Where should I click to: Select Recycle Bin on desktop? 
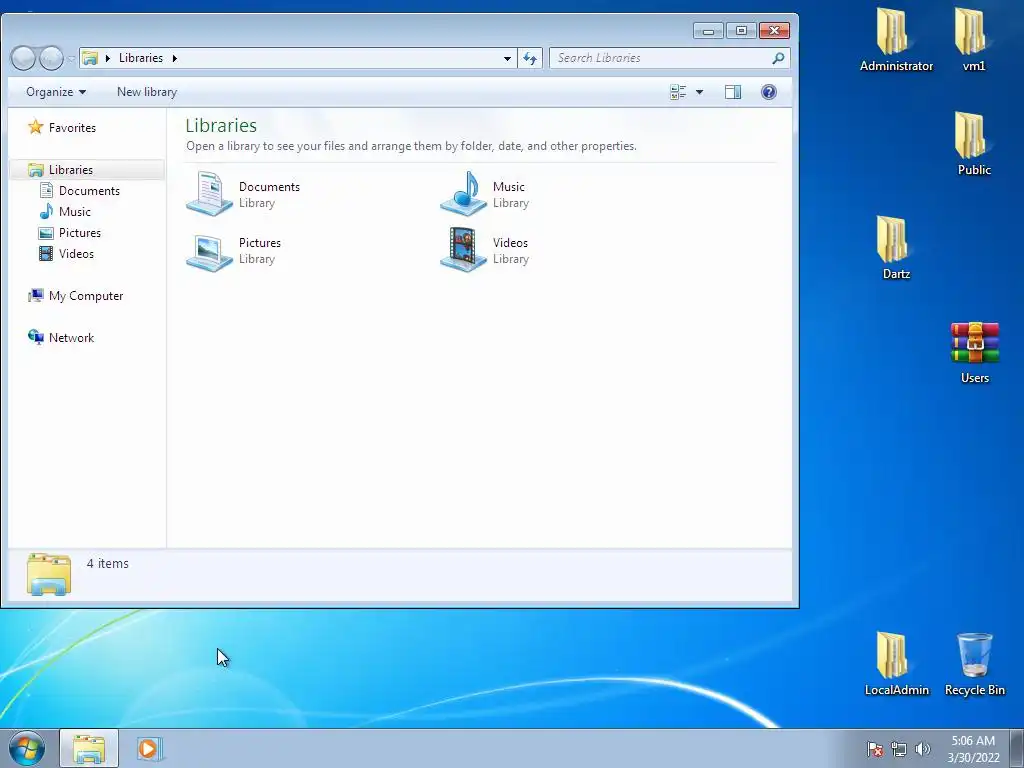(x=974, y=664)
